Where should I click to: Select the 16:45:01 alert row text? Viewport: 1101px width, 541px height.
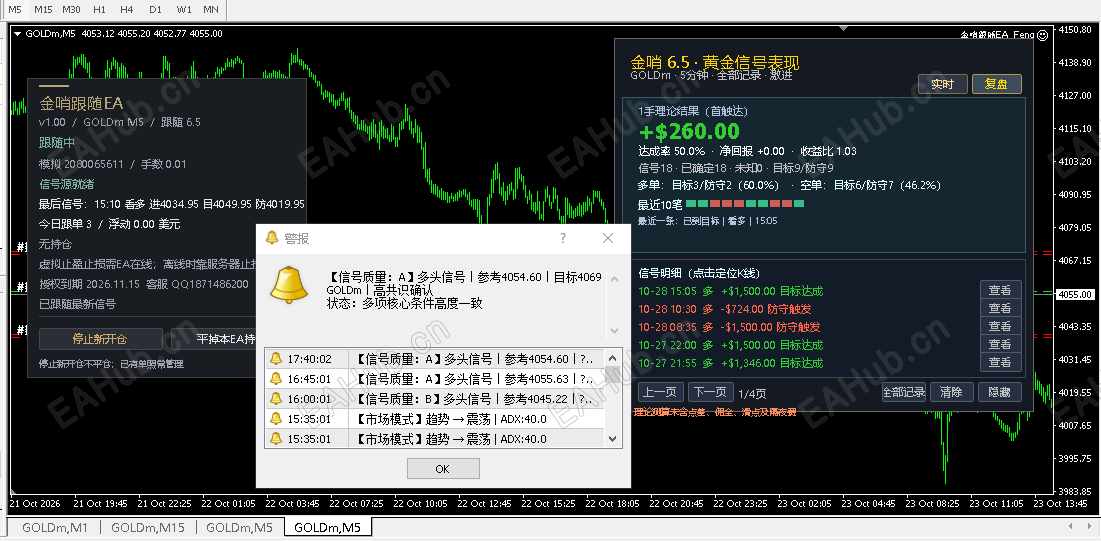click(475, 379)
